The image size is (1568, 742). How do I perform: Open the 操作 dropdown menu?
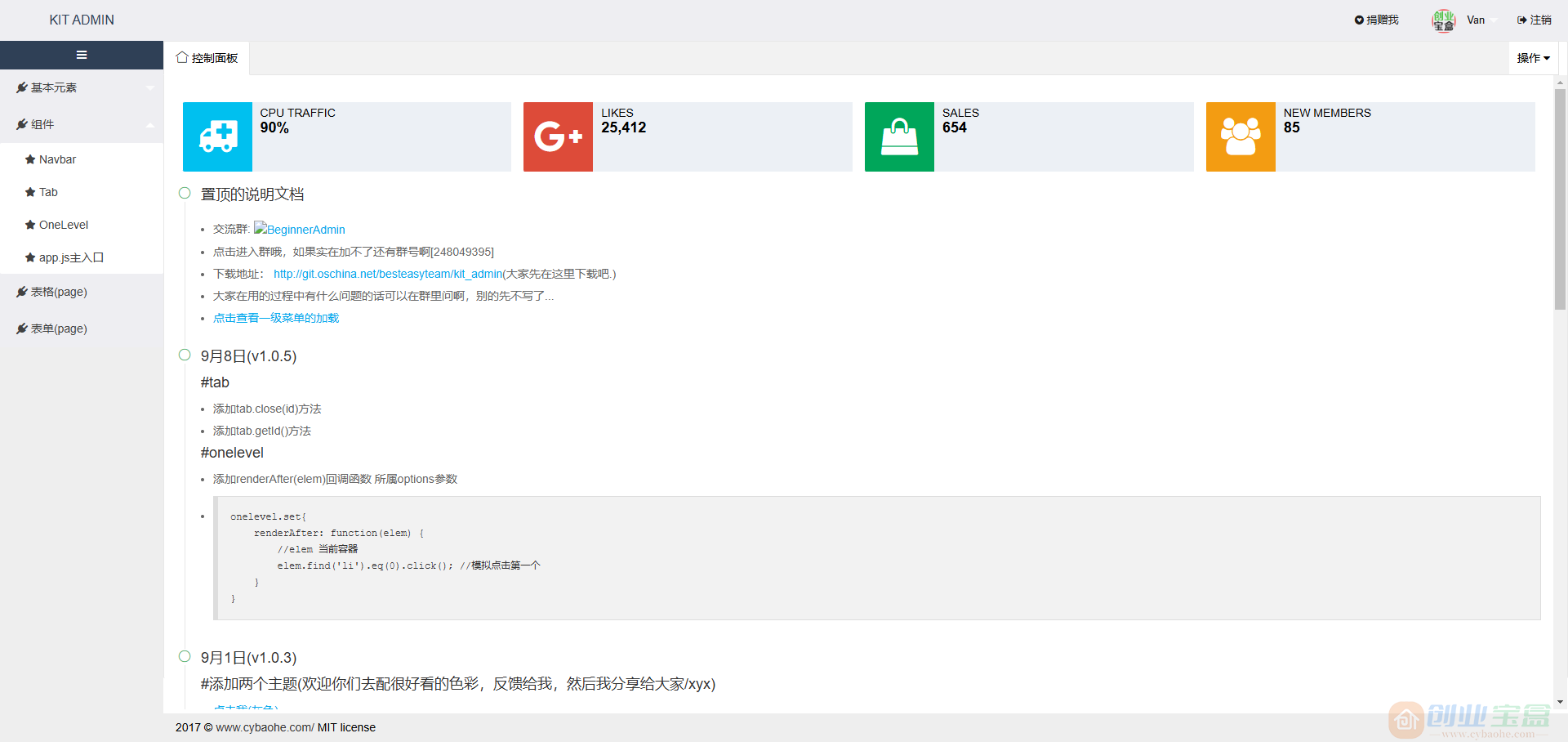1533,58
